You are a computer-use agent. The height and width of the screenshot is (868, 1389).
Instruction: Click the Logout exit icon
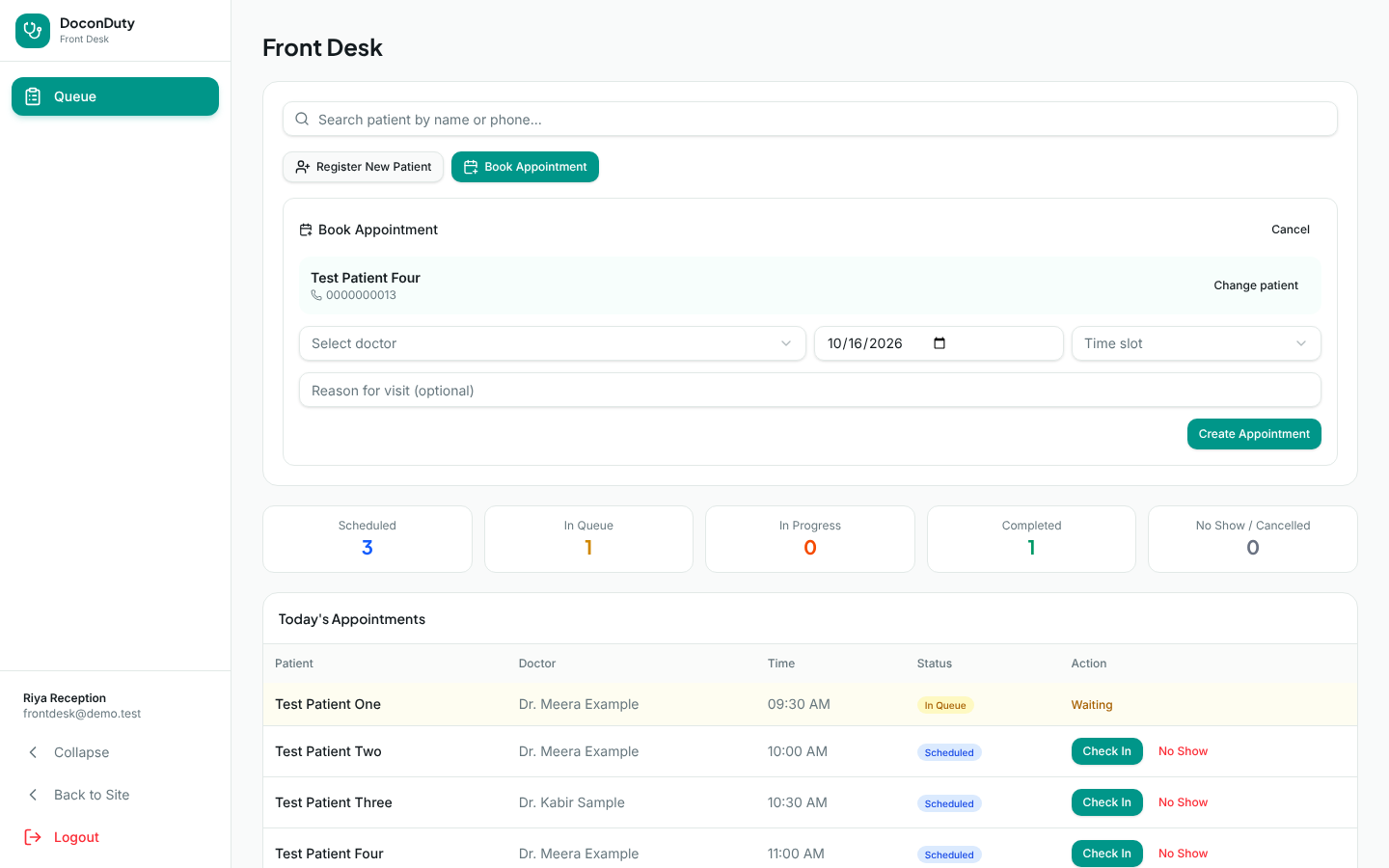[33, 837]
